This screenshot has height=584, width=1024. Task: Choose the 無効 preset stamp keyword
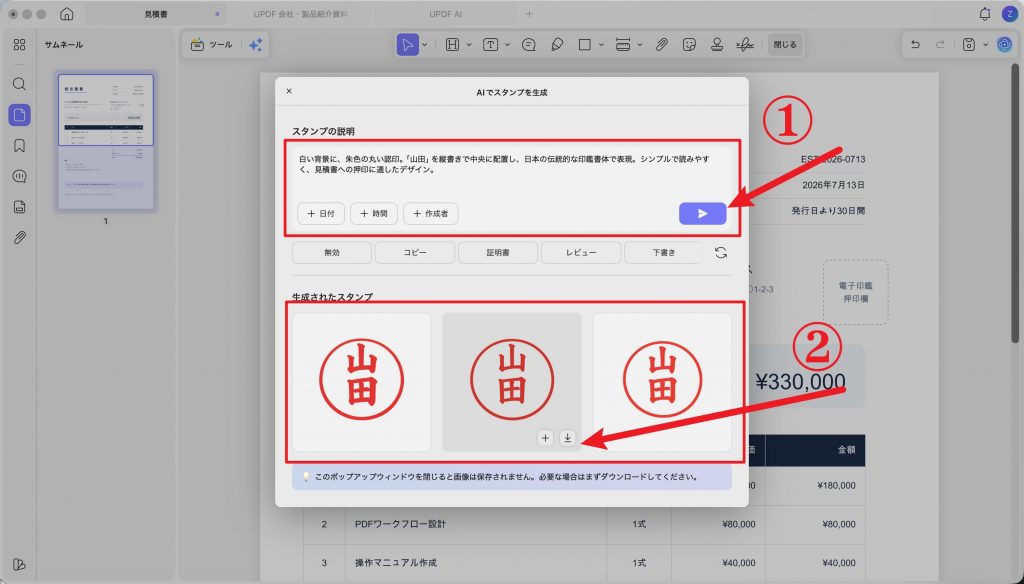click(332, 253)
